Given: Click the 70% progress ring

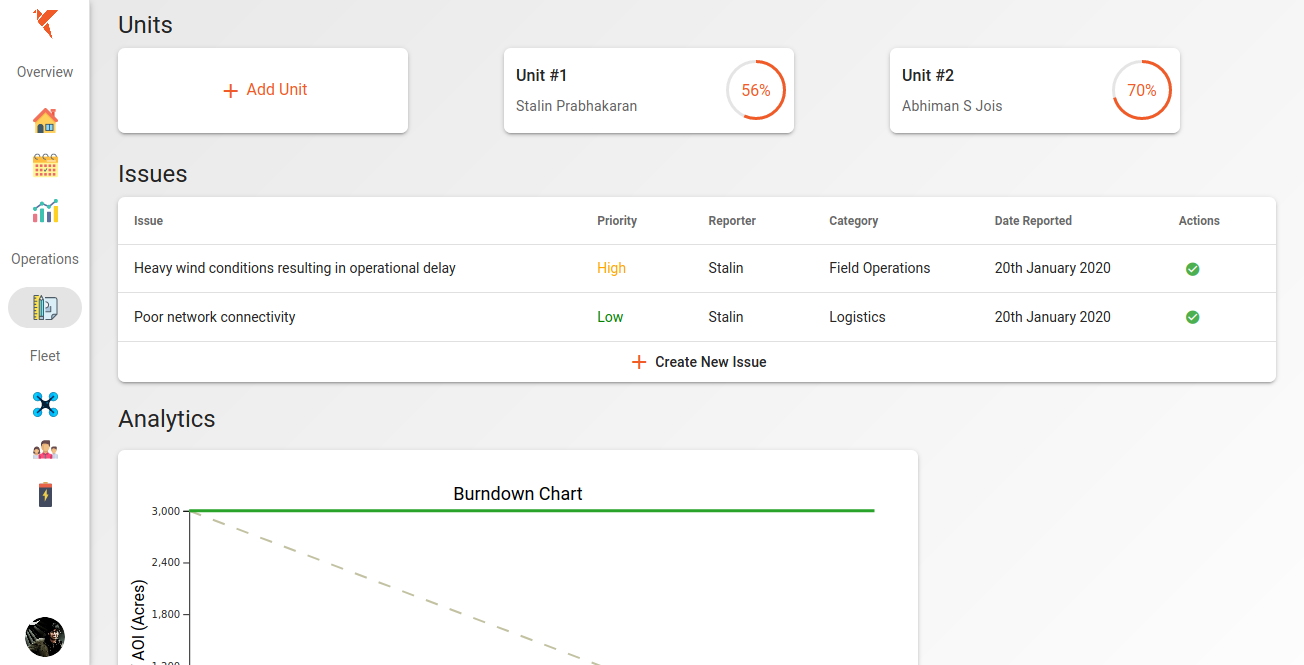Looking at the screenshot, I should click(1142, 90).
